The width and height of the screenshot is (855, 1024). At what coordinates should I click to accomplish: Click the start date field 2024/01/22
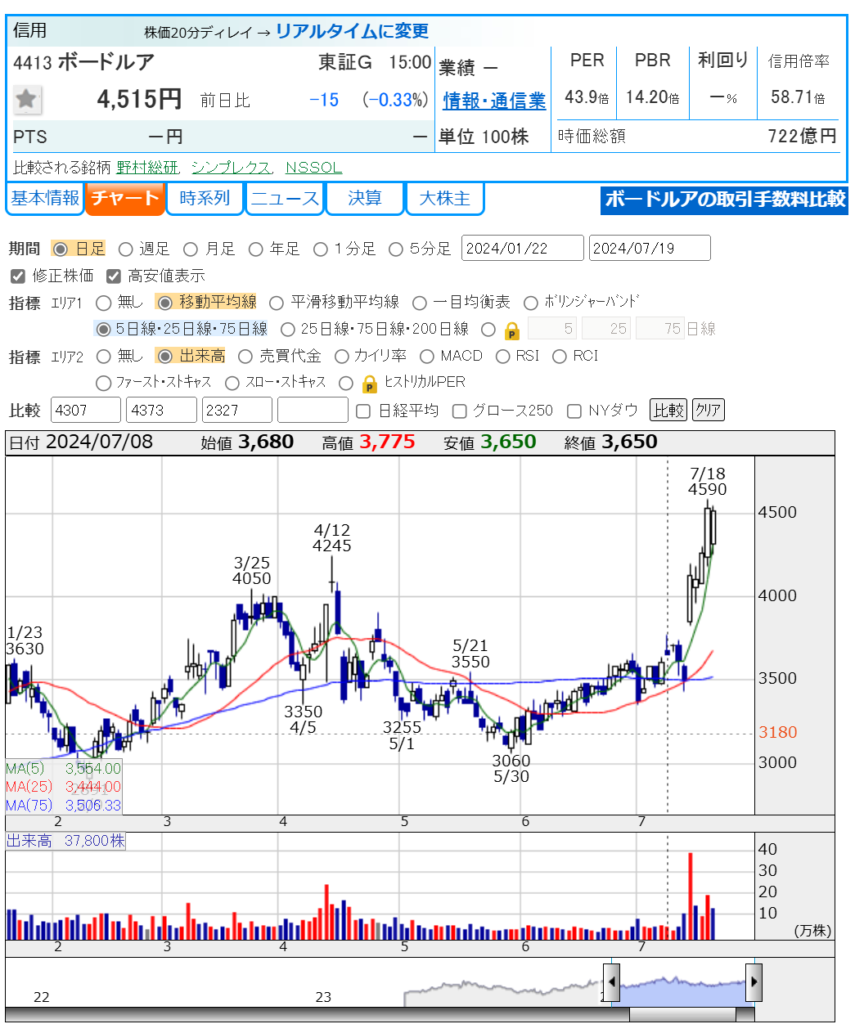point(522,249)
